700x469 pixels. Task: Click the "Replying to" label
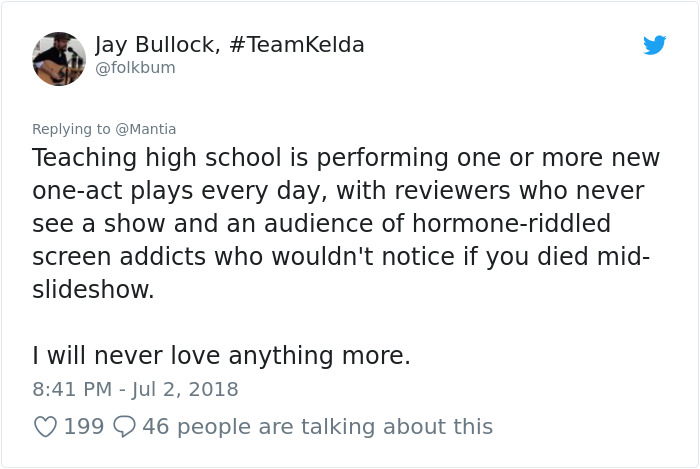coord(71,129)
